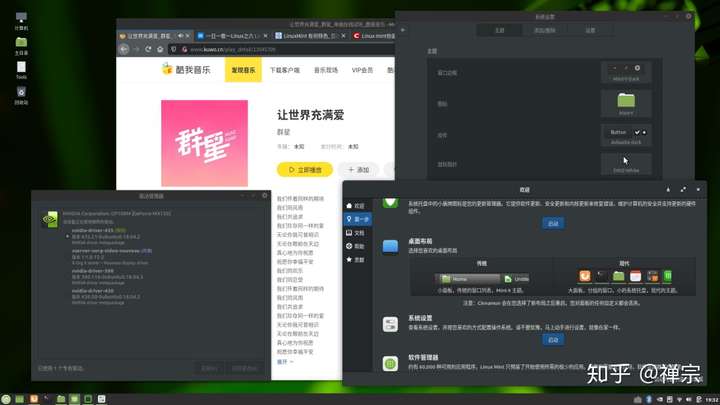
Task: Select the nvidia-driver-435 radio button
Action: pos(68,236)
